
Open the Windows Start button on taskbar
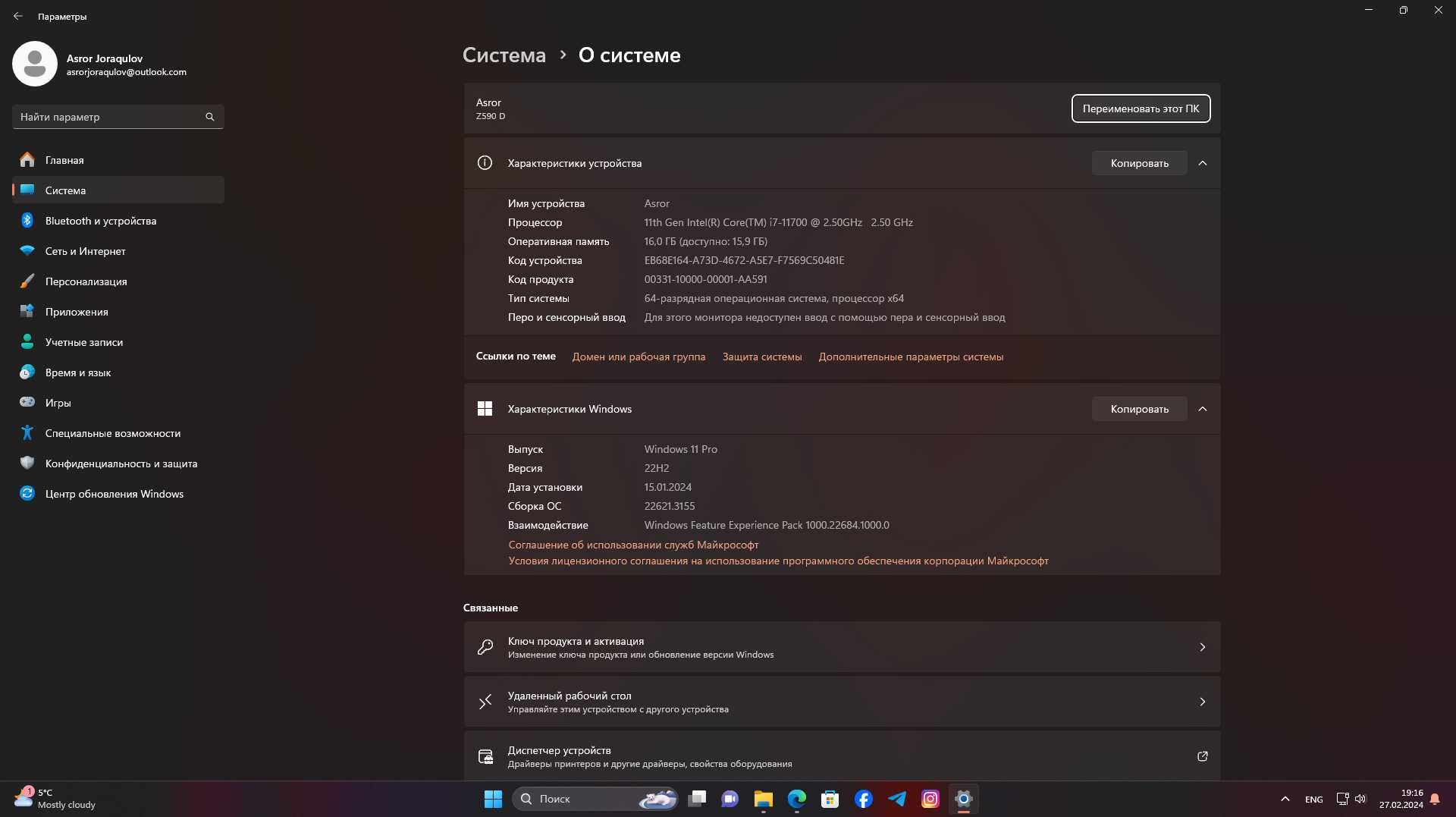tap(493, 799)
